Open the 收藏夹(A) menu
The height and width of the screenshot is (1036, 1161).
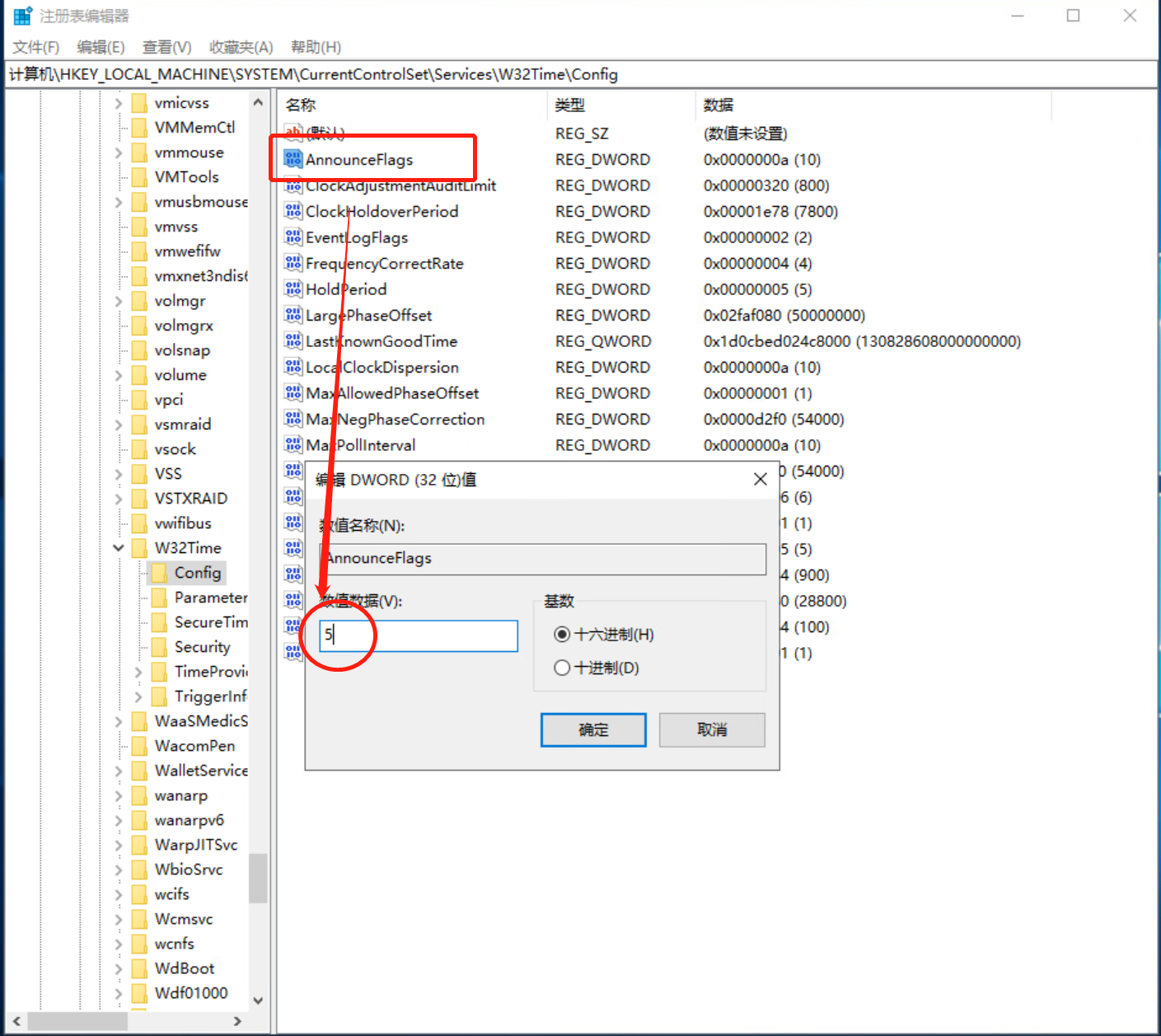point(240,47)
